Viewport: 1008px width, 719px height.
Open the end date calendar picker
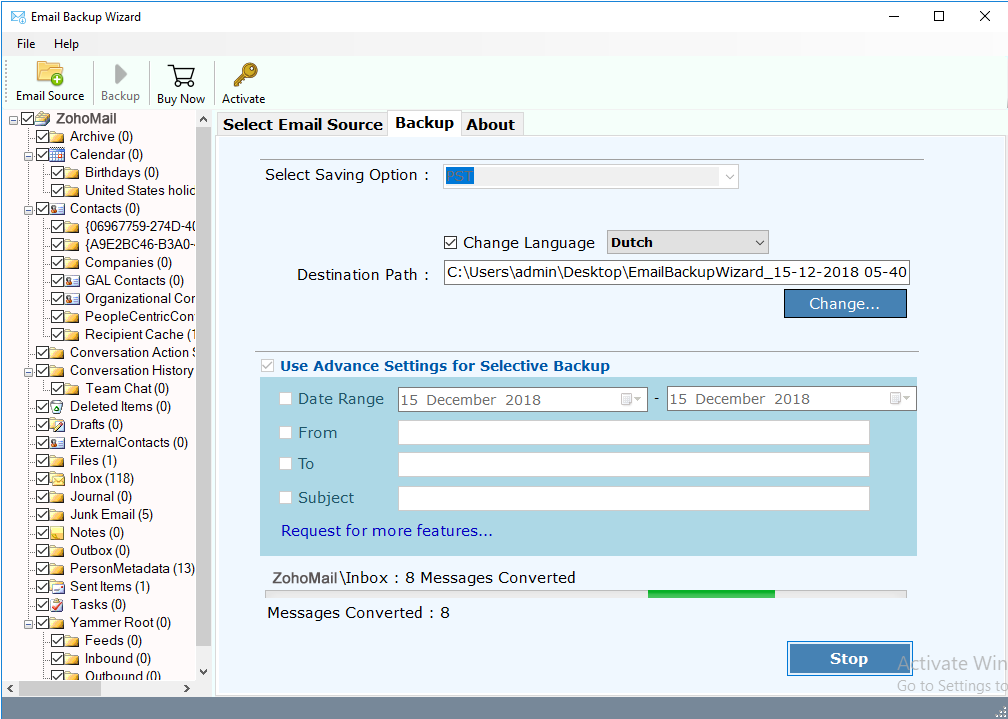tap(900, 399)
